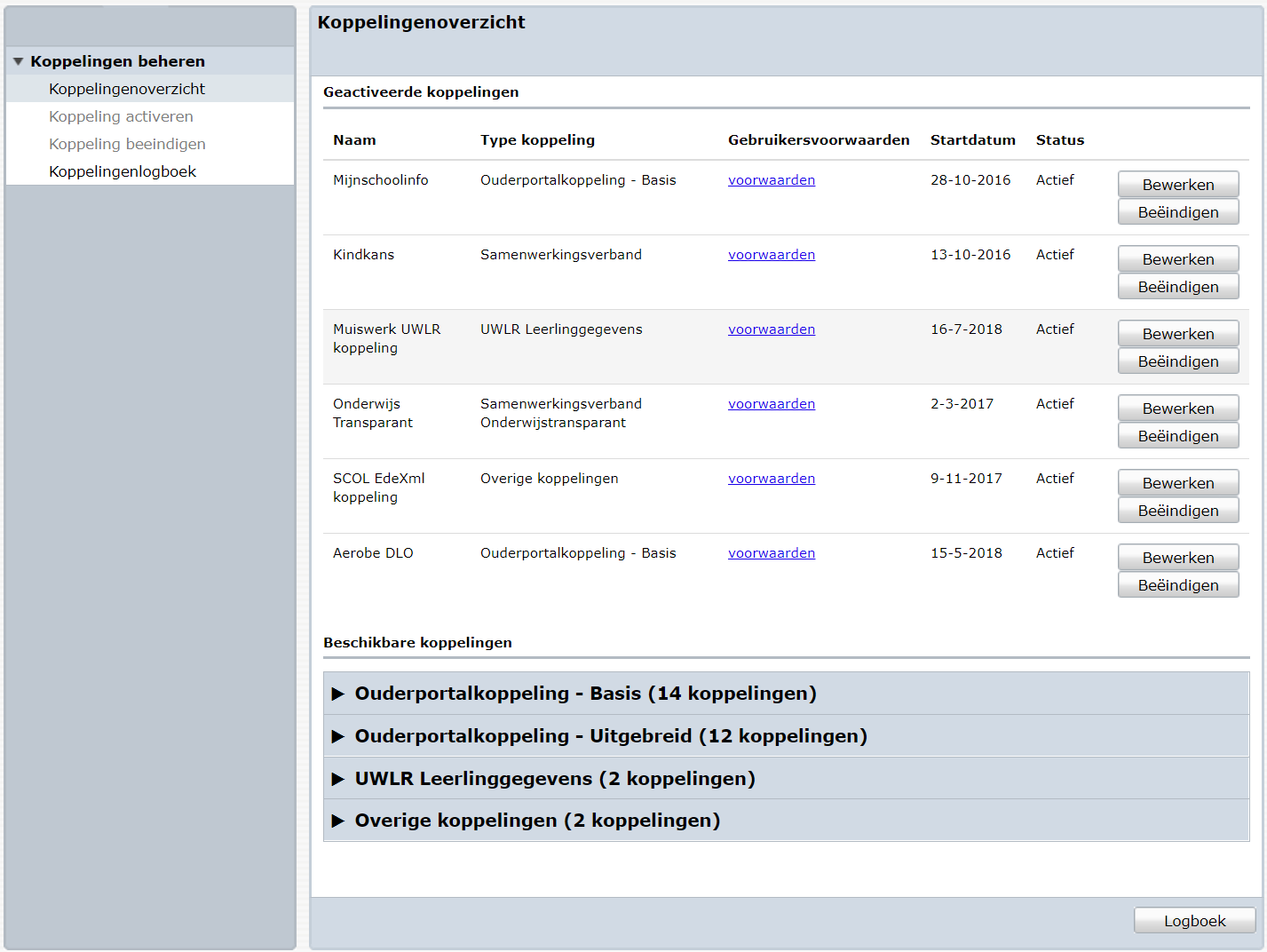Viewport: 1267px width, 952px height.
Task: Click the date 13-10-2016
Action: coord(970,255)
